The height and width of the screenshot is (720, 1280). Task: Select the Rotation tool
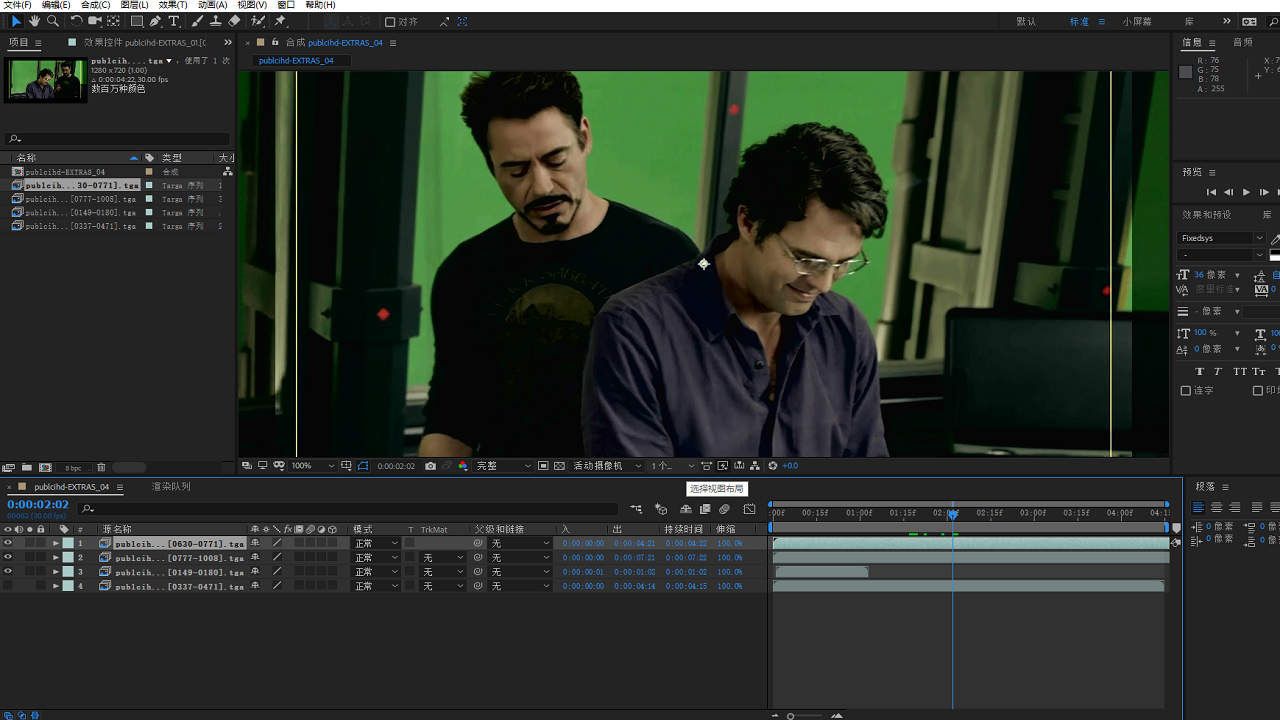click(76, 21)
